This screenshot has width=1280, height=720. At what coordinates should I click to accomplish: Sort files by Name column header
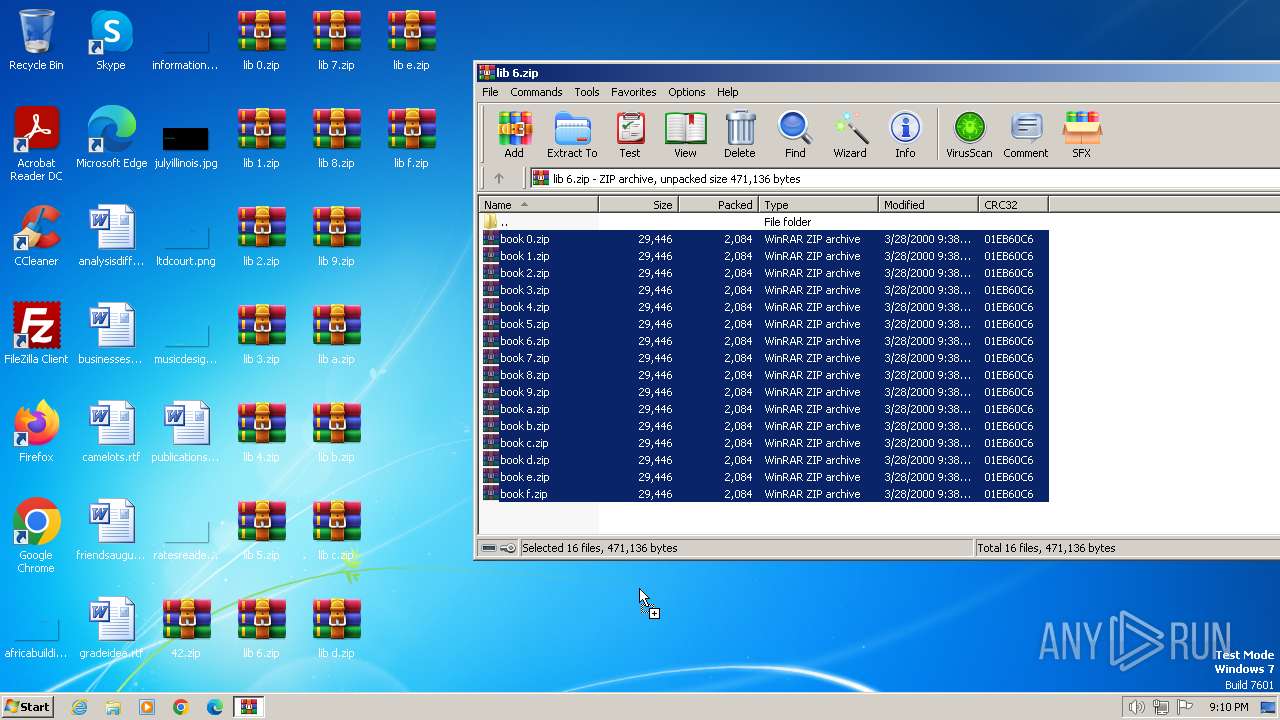[x=538, y=205]
